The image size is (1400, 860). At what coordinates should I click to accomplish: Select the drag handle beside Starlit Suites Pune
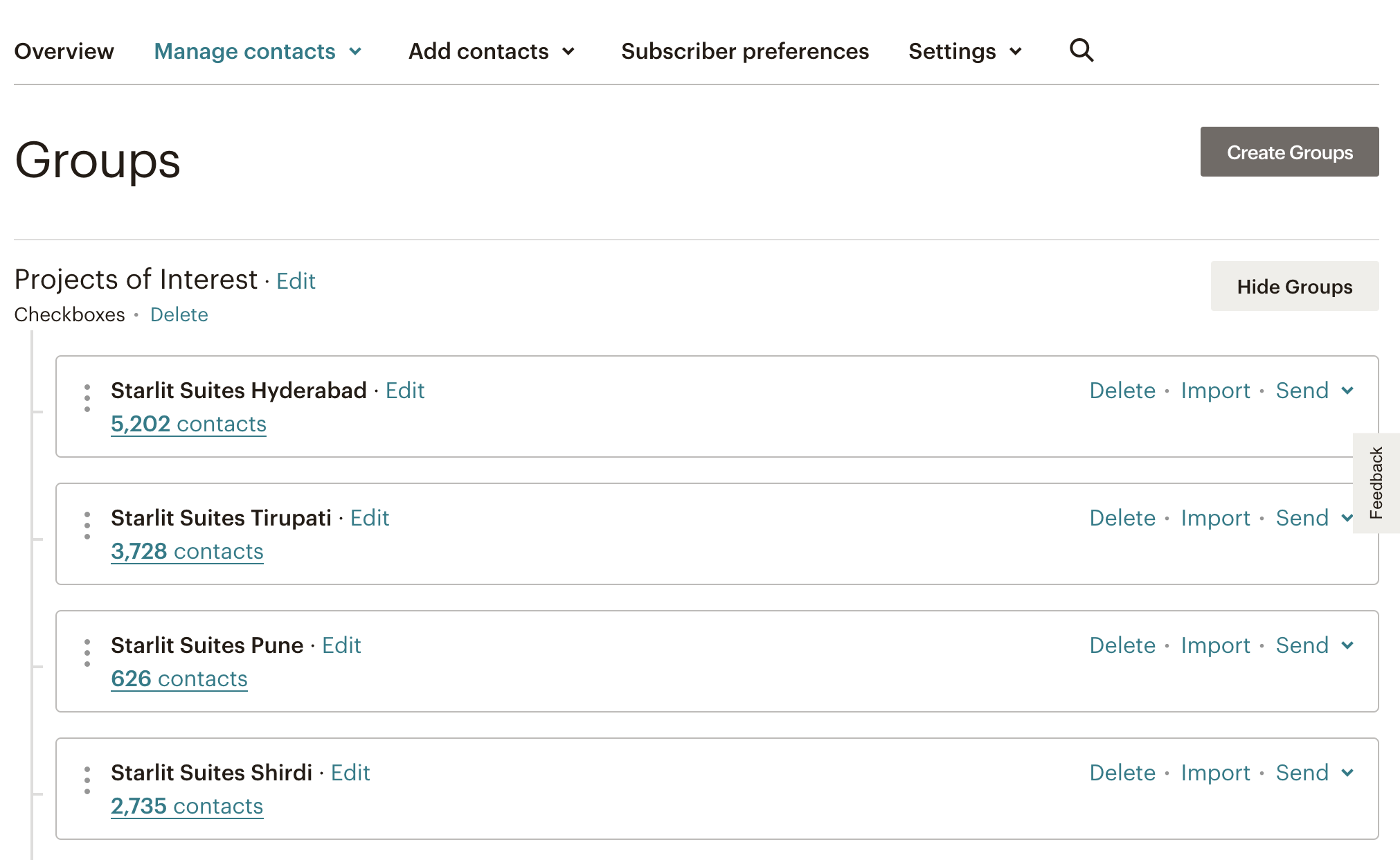point(87,653)
